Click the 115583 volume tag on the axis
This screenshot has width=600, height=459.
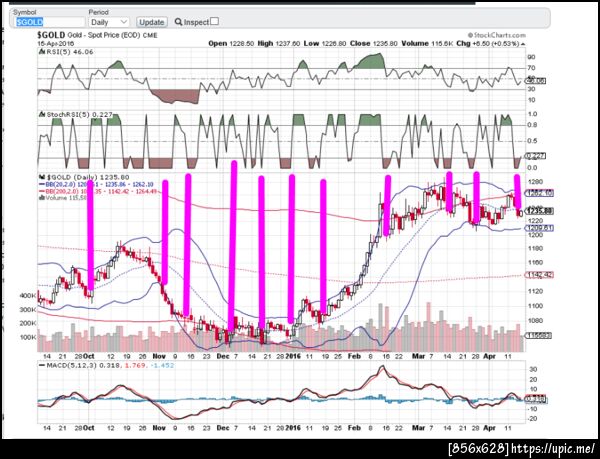[x=538, y=335]
